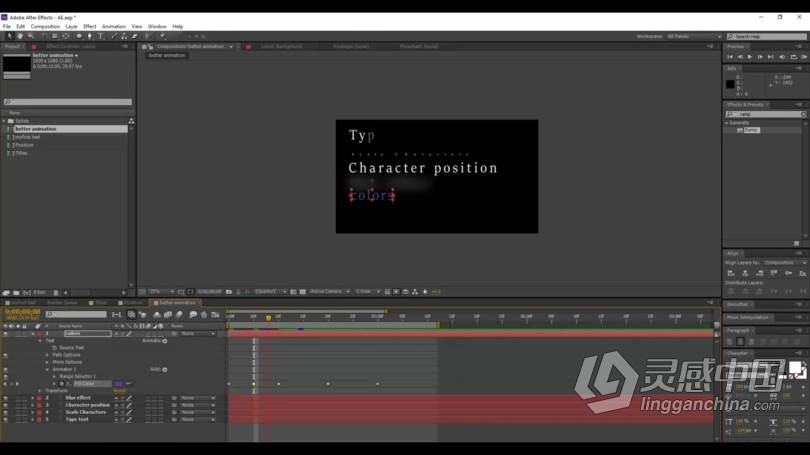Click the Play button in the Preview panel
810x455 pixels.
point(750,57)
